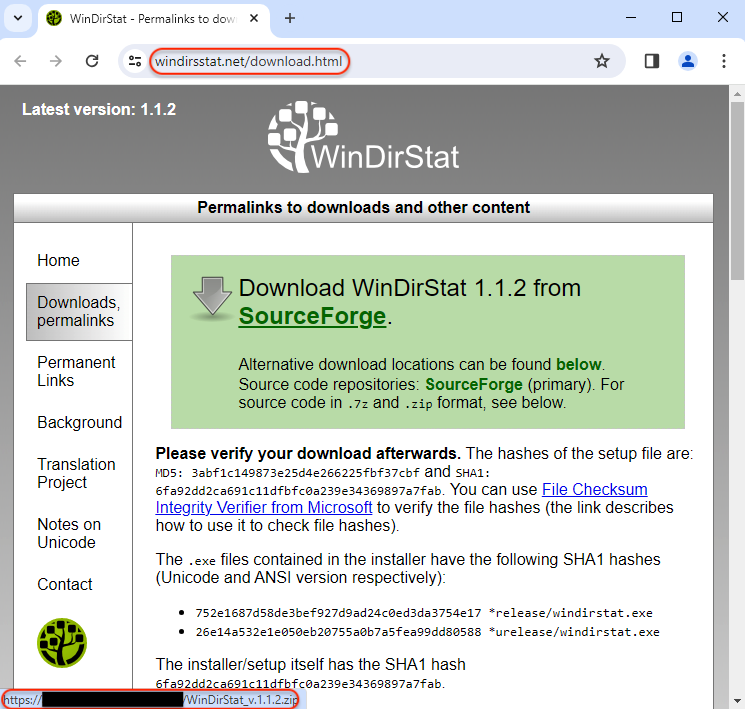Click 'Latest version: 1.1.2' text

coord(99,109)
